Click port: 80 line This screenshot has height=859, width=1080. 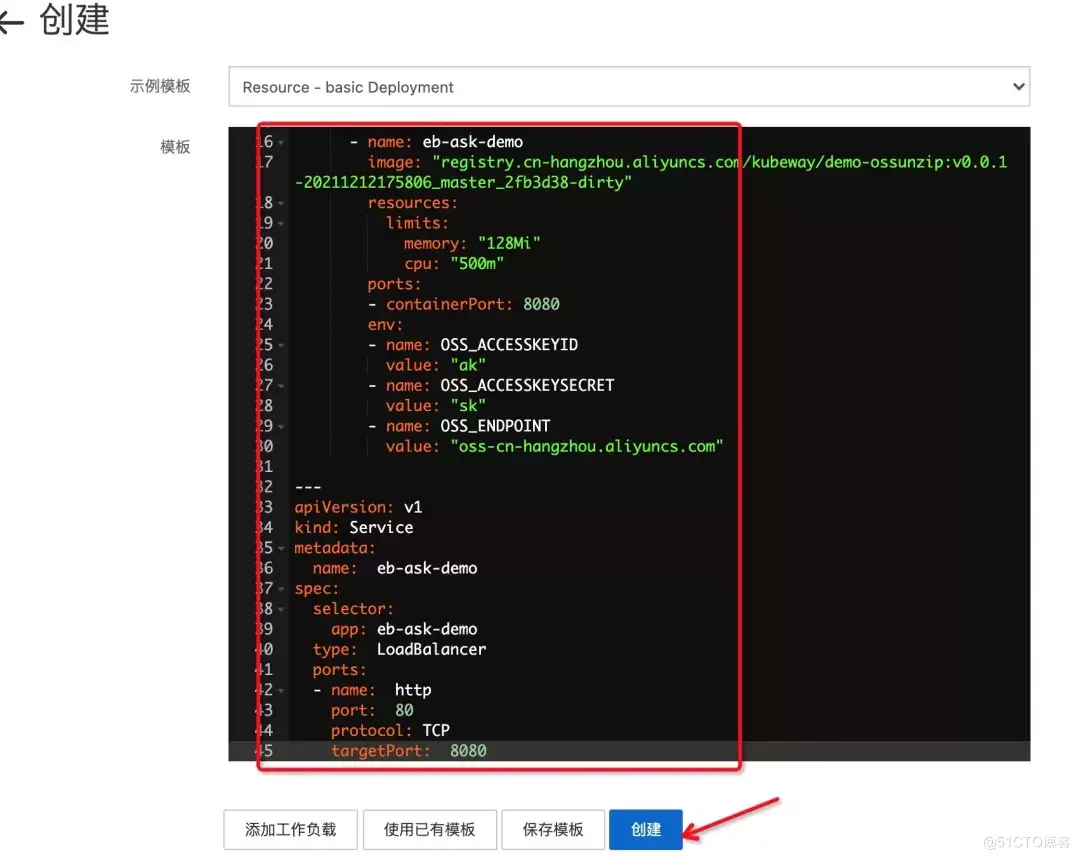(x=372, y=710)
